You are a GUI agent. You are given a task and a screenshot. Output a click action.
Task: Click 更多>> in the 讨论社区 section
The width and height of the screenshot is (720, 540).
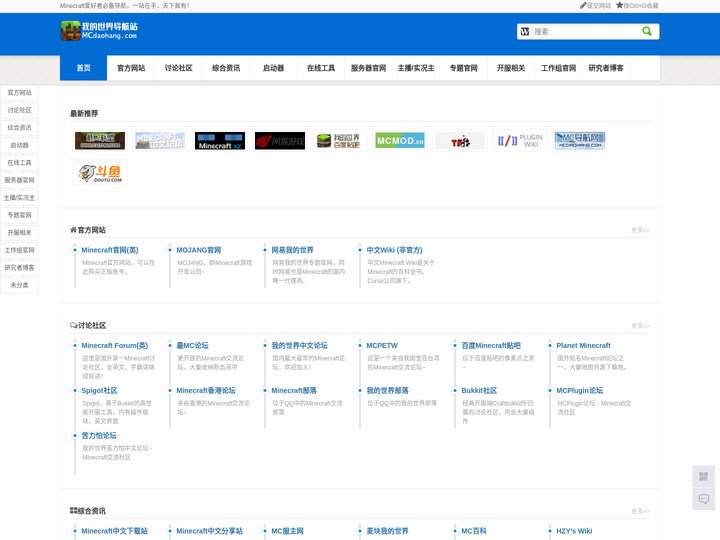coord(640,326)
